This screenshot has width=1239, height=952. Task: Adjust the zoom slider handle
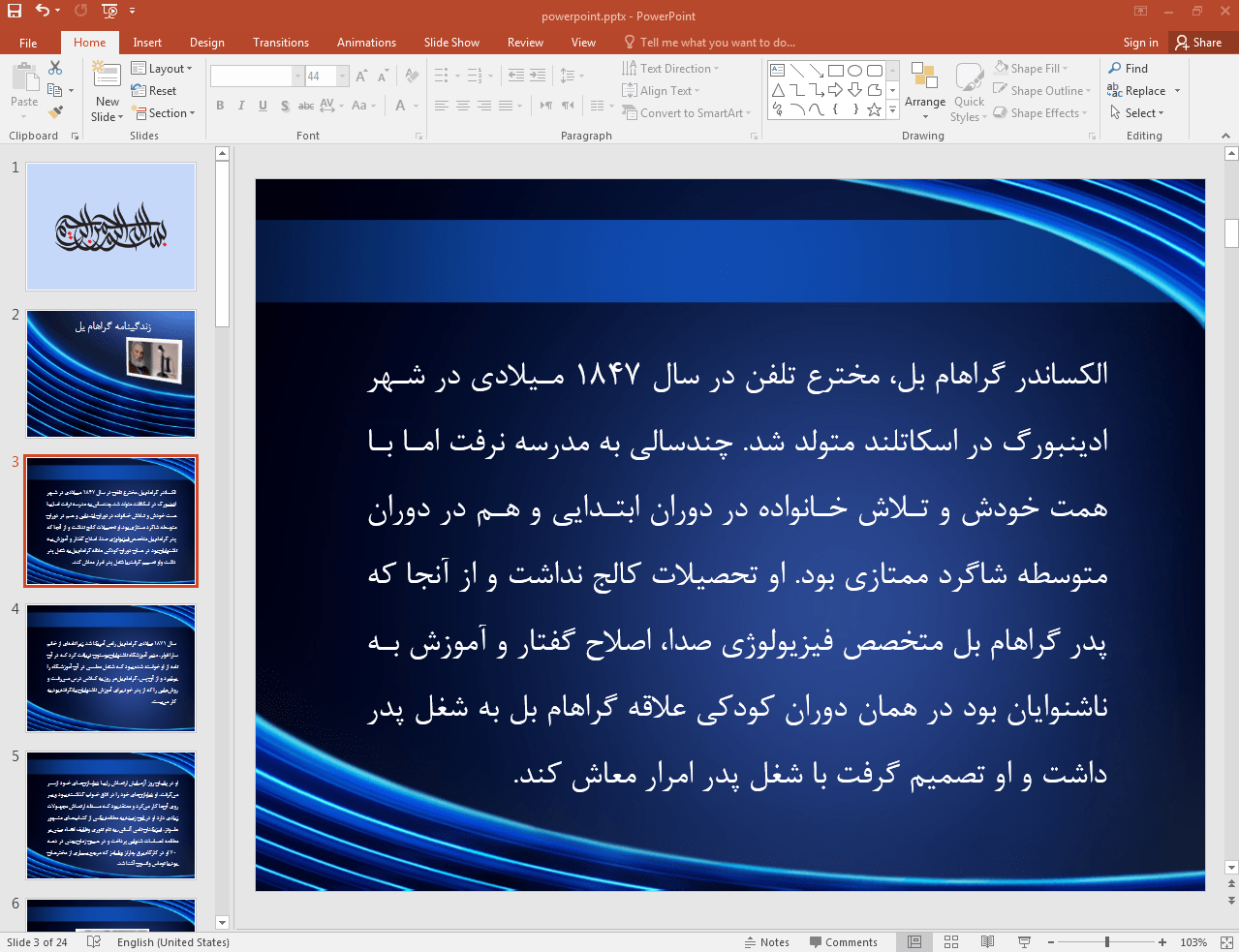click(x=1106, y=942)
